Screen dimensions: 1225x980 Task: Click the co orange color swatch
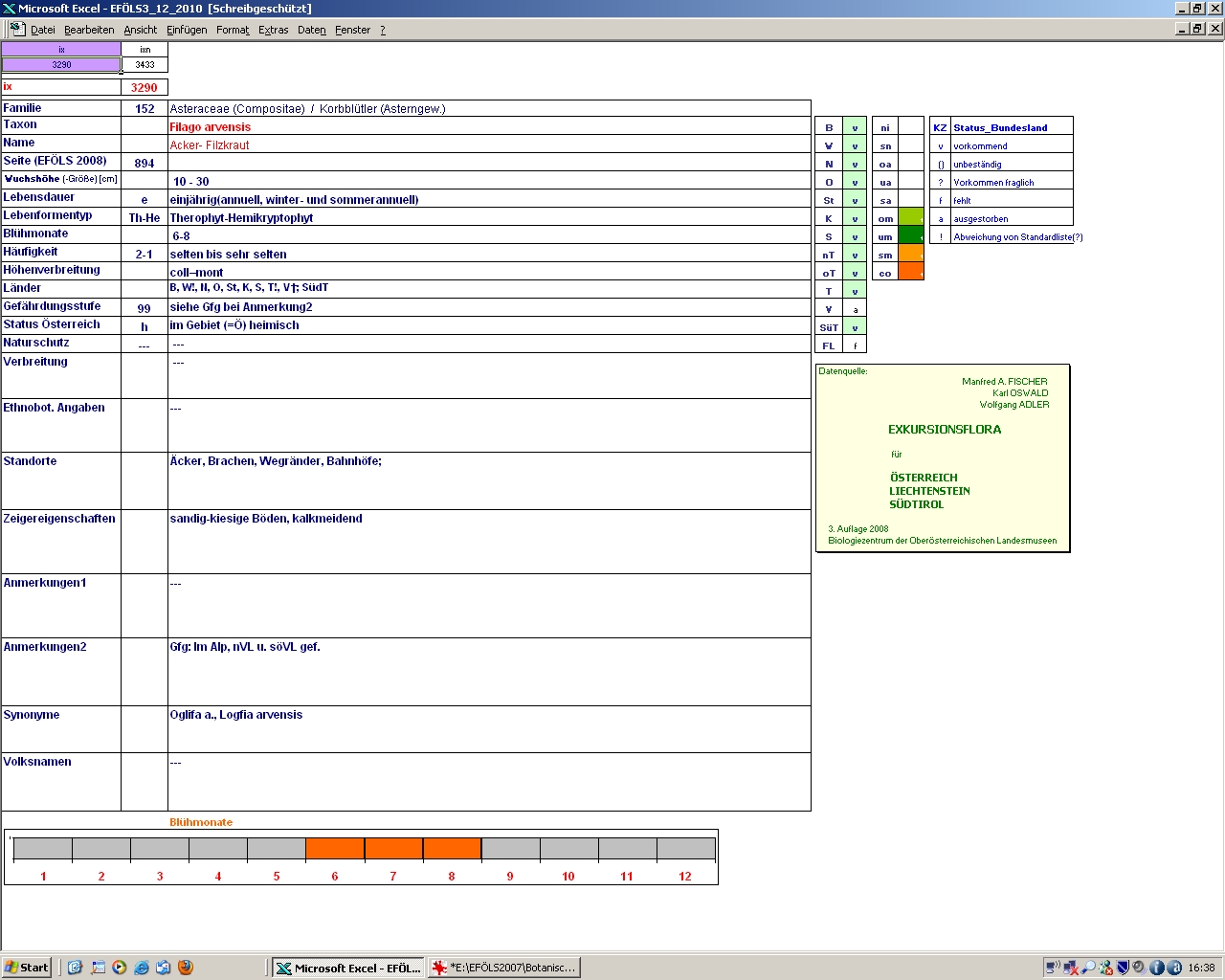click(911, 273)
